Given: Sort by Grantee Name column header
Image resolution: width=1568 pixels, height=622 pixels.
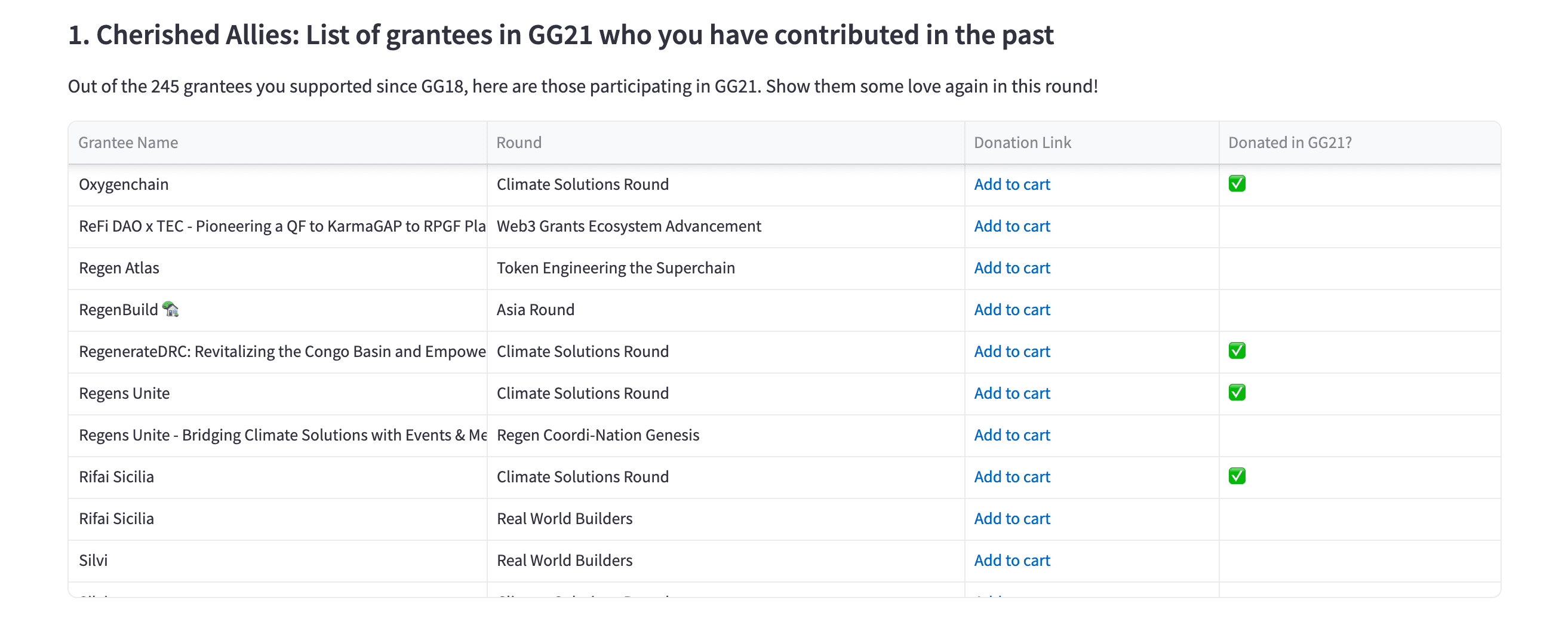Looking at the screenshot, I should tap(128, 143).
